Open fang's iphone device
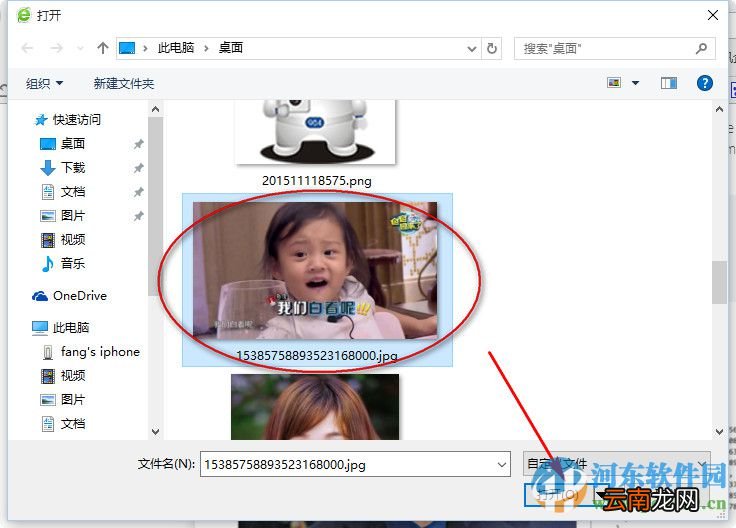The height and width of the screenshot is (528, 736). click(91, 352)
